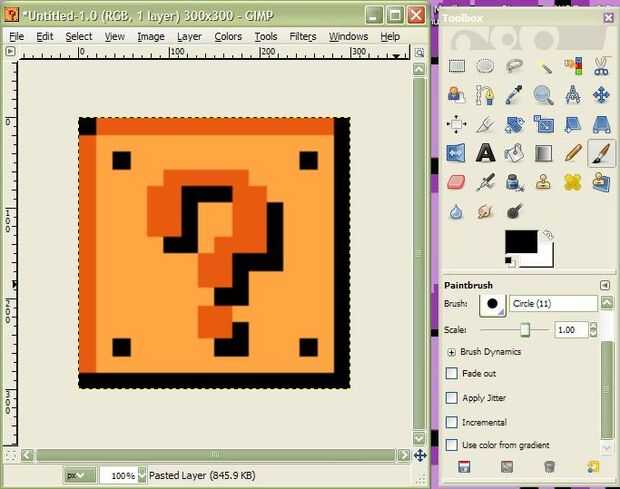Click the black foreground color swatch
Image resolution: width=620 pixels, height=489 pixels.
tap(521, 242)
